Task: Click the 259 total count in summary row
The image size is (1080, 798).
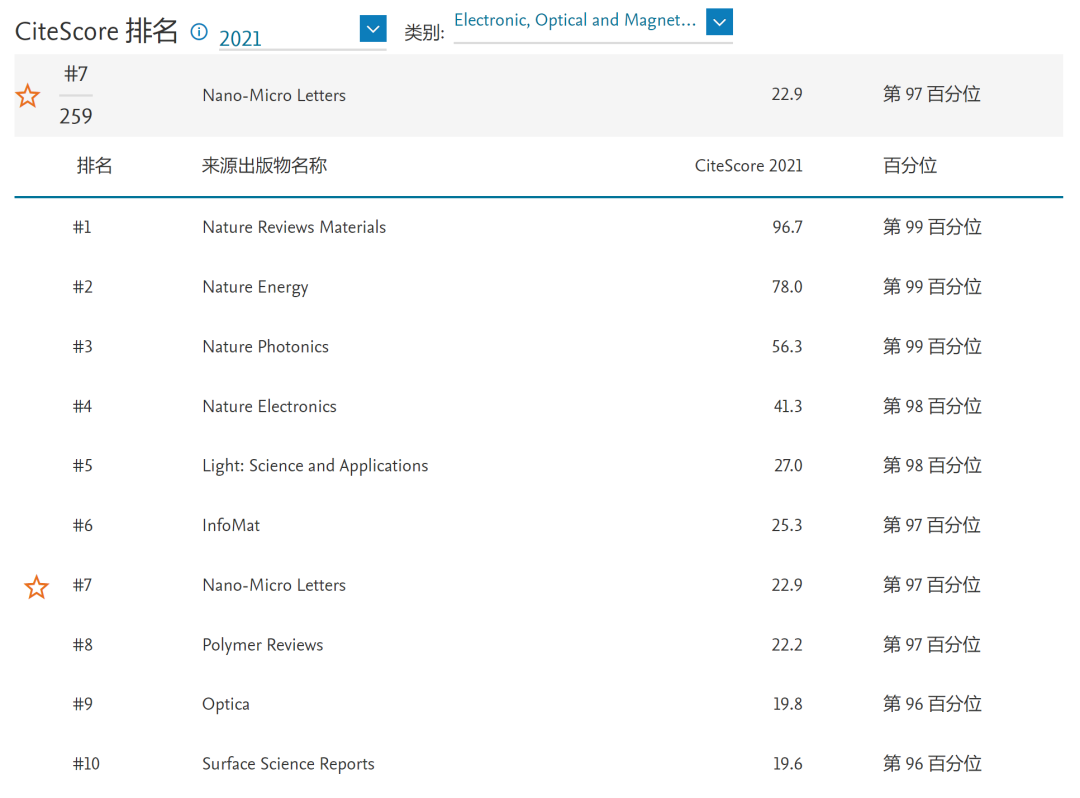Action: pos(76,116)
